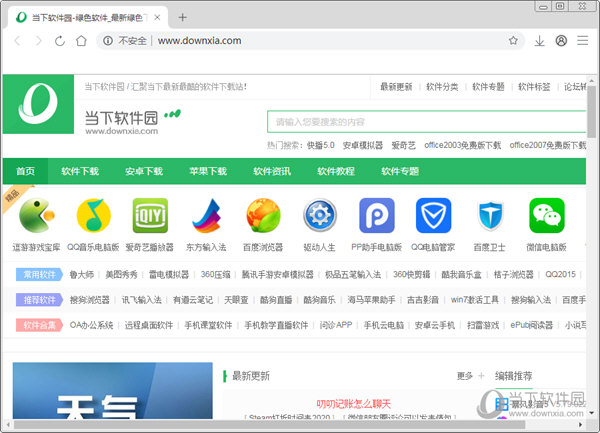Screen dimensions: 600x433
Task: Open 微信电脑版 icon
Action: point(546,215)
